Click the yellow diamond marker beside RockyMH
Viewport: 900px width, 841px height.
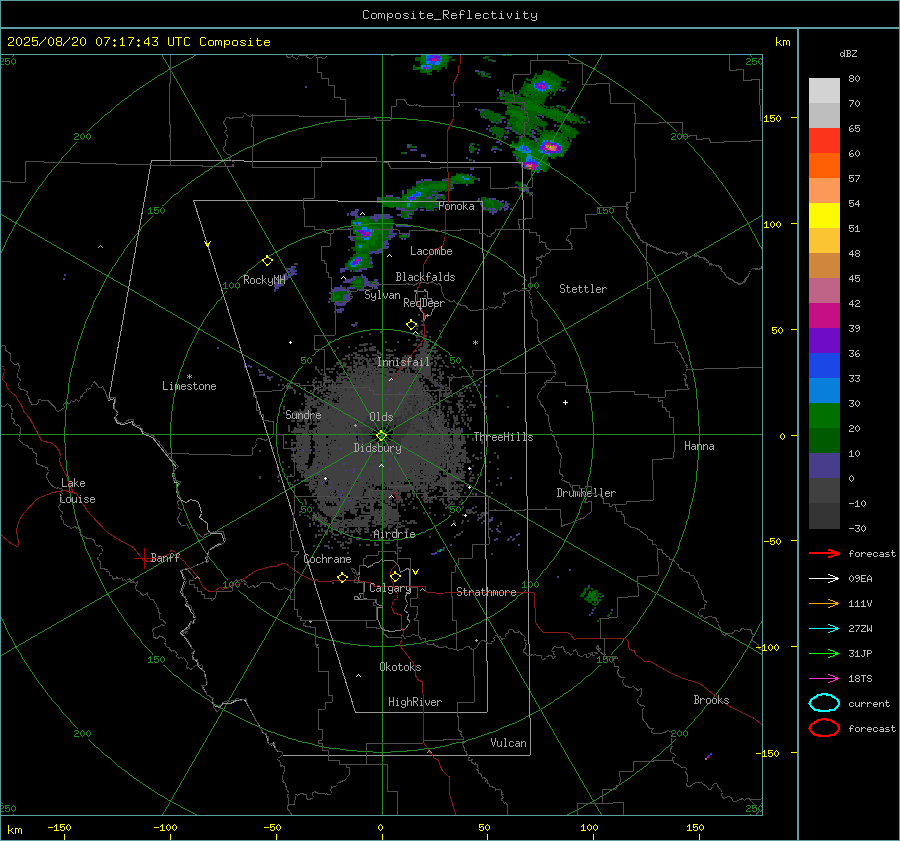click(x=267, y=261)
